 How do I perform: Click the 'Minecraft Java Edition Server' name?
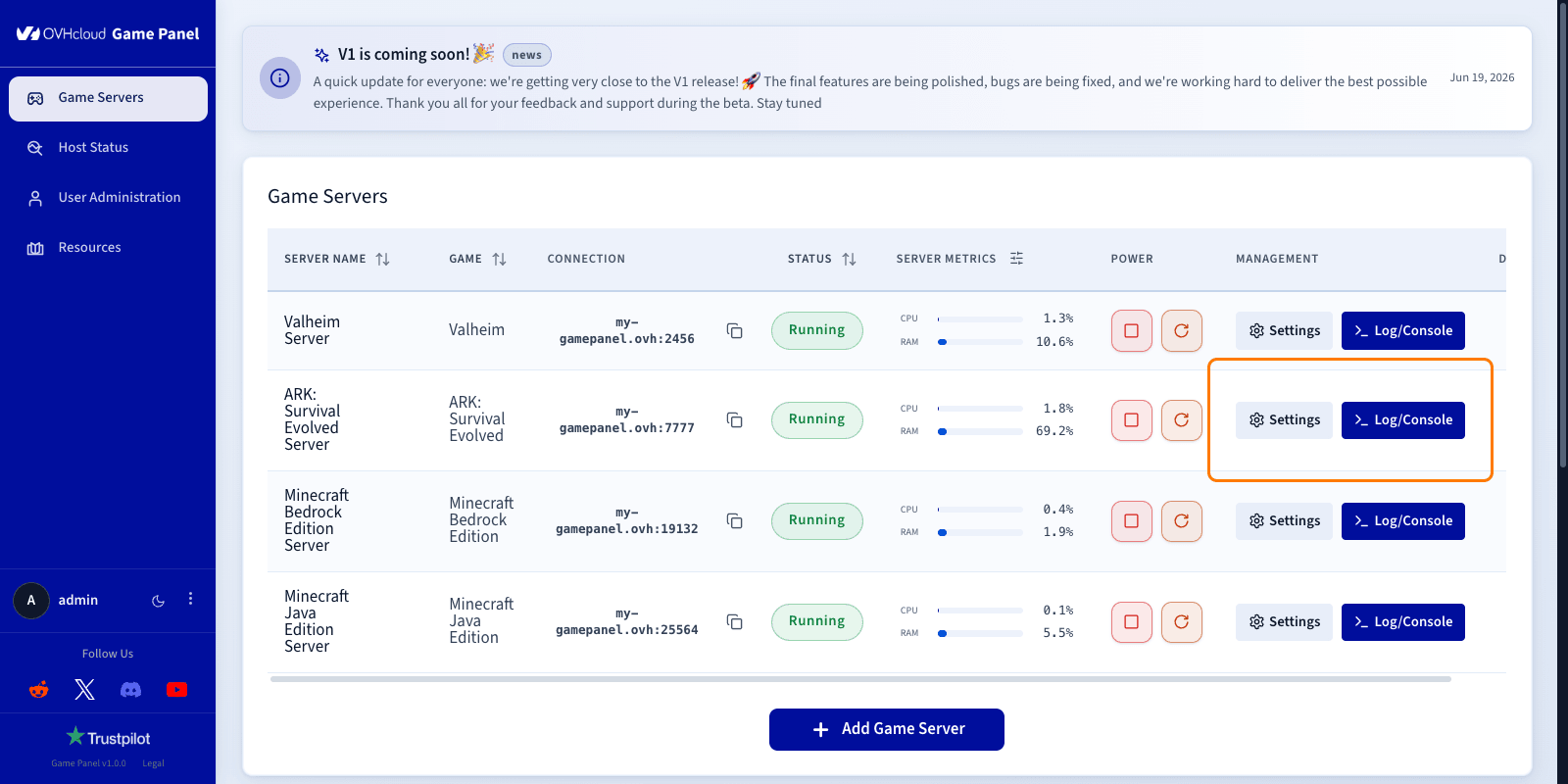pos(317,621)
